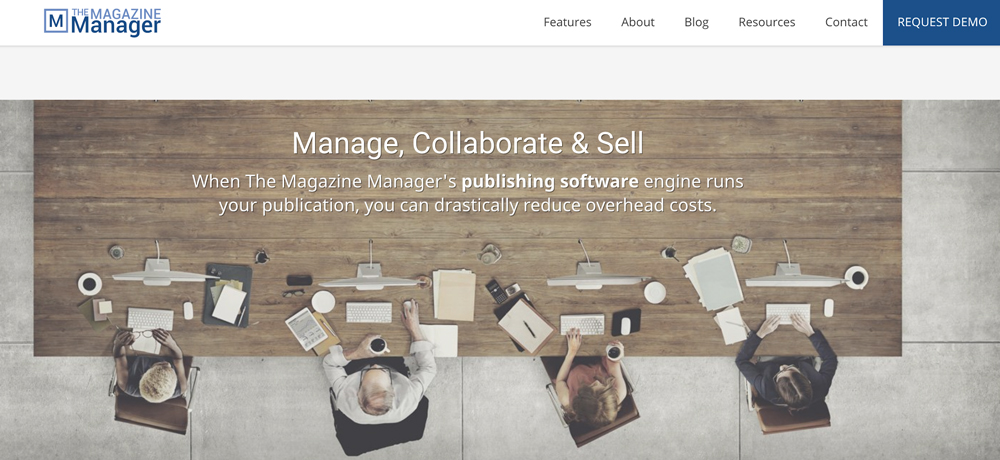Click the Manage, Collaborate & Sell headline
The width and height of the screenshot is (1000, 460).
coord(467,143)
